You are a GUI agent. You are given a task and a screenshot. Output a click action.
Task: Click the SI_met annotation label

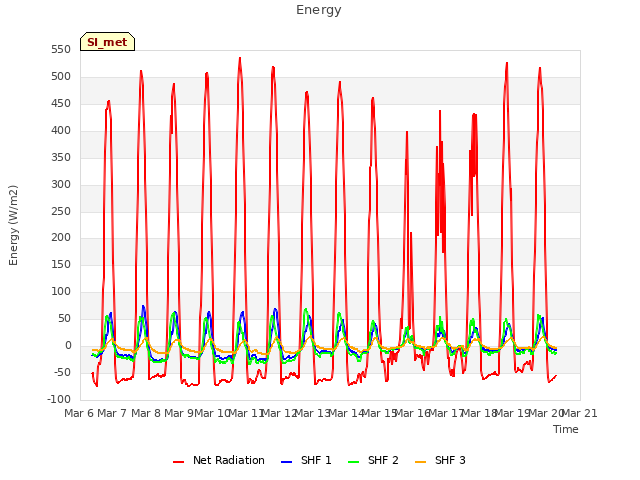[x=107, y=42]
